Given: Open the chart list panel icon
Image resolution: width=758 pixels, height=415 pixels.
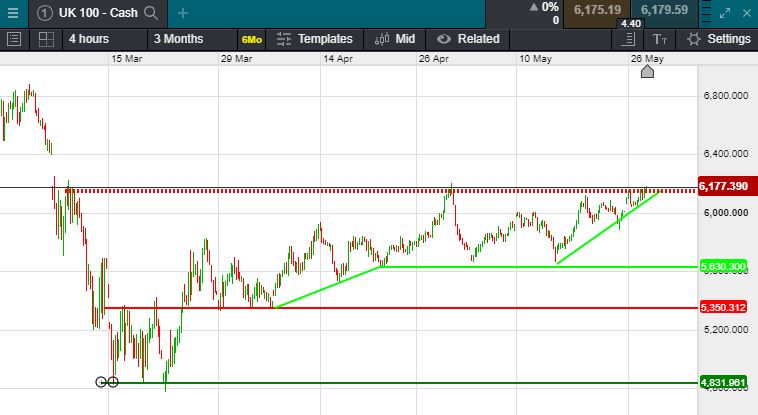Looking at the screenshot, I should click(14, 39).
